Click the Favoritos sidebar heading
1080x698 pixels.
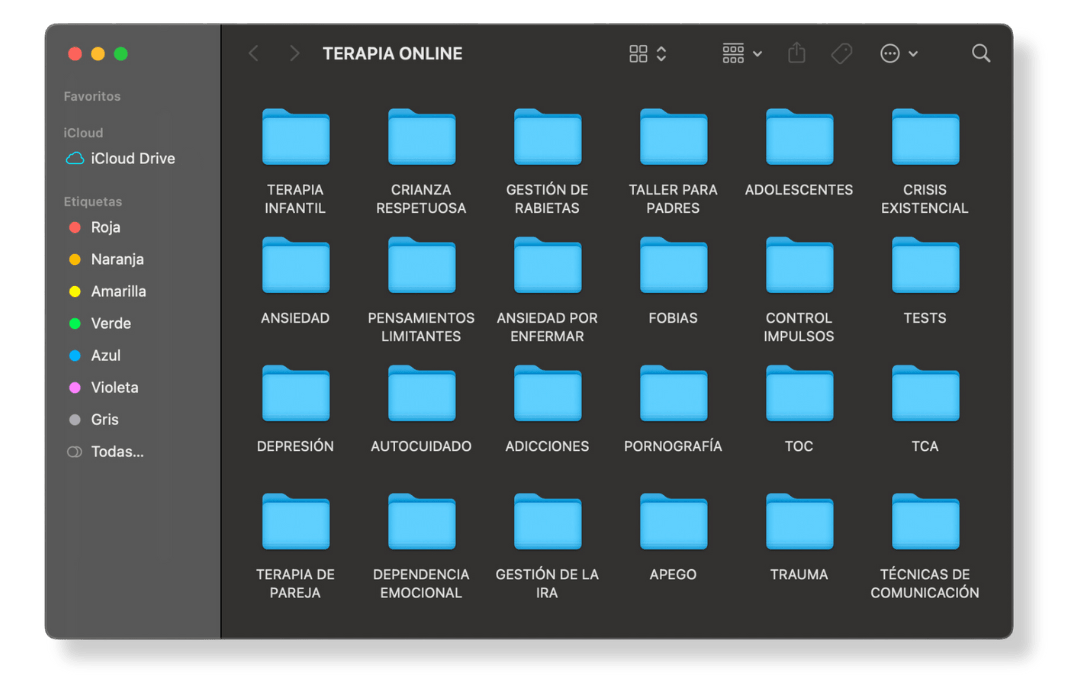pyautogui.click(x=92, y=96)
